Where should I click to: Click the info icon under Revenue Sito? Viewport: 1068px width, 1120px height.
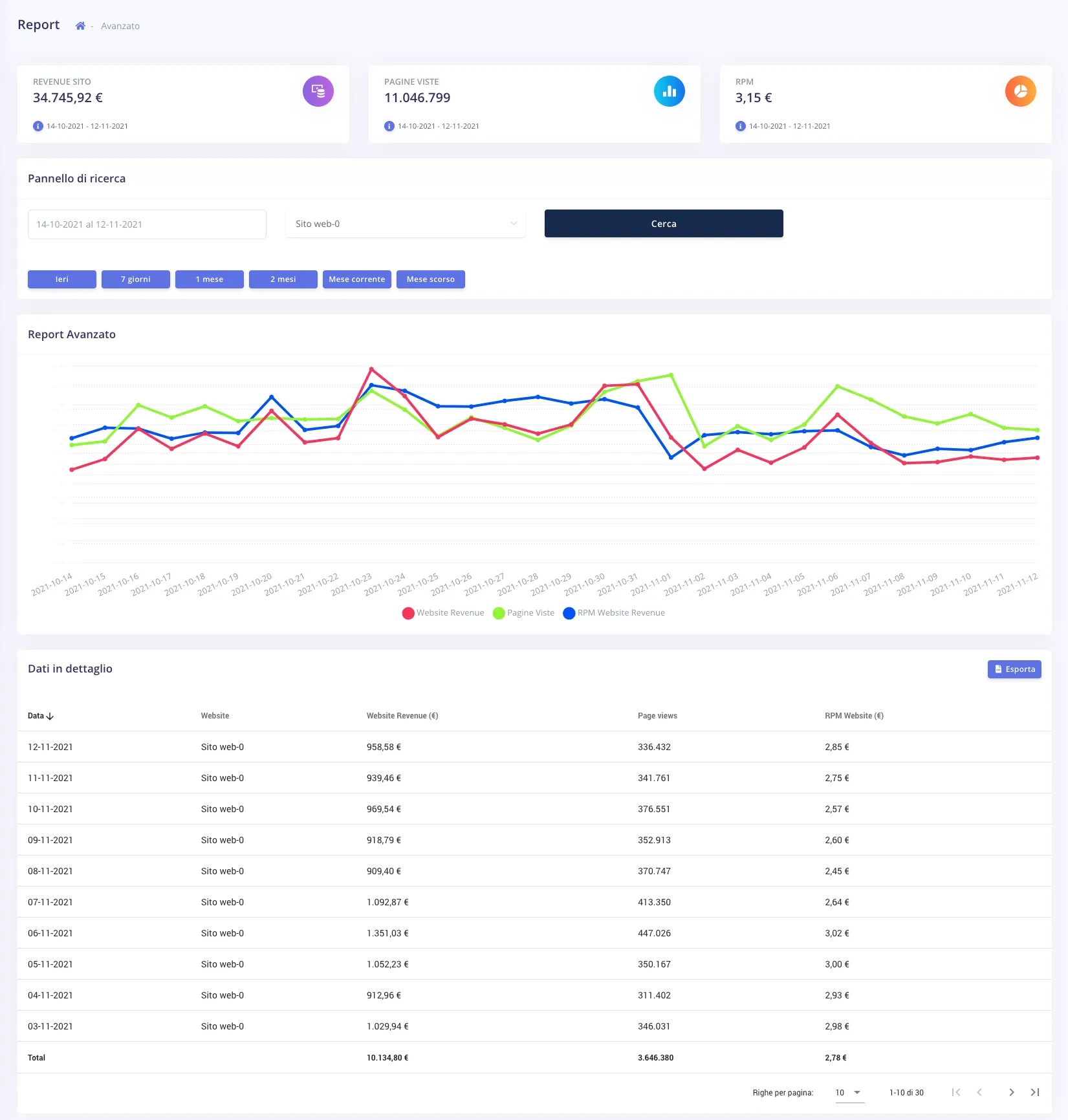(38, 126)
